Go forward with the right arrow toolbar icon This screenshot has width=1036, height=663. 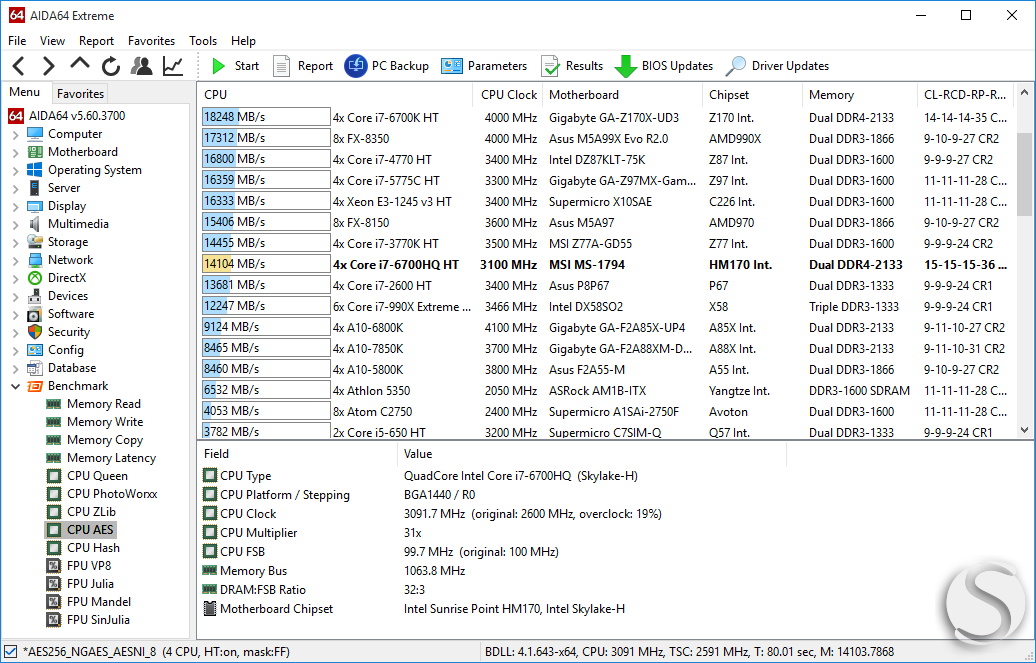(48, 65)
